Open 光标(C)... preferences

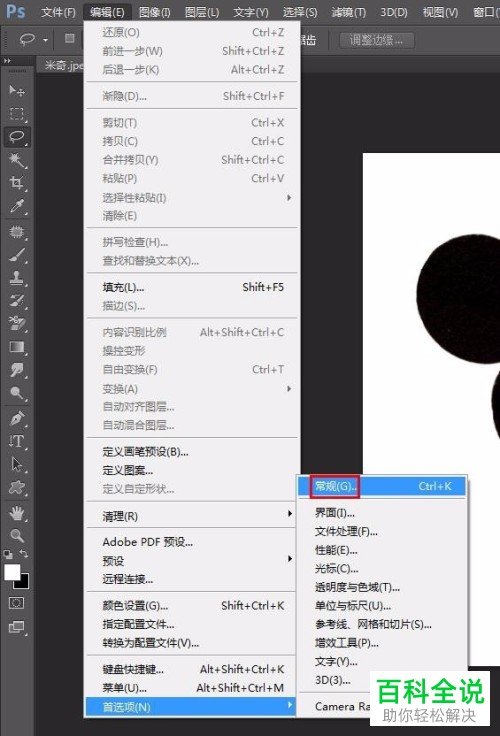point(382,568)
